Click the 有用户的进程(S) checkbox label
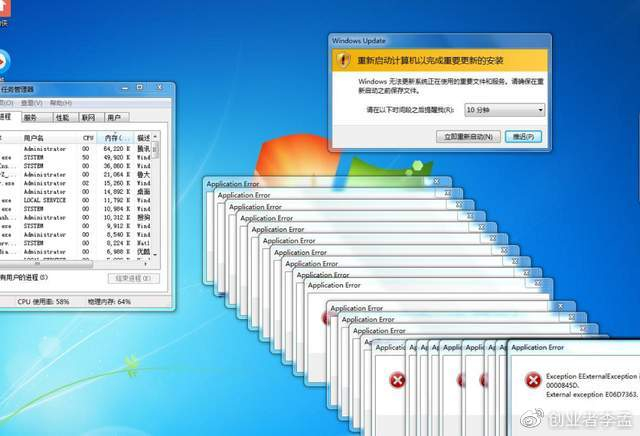Screen dimensions: 640x436 (x=24, y=278)
